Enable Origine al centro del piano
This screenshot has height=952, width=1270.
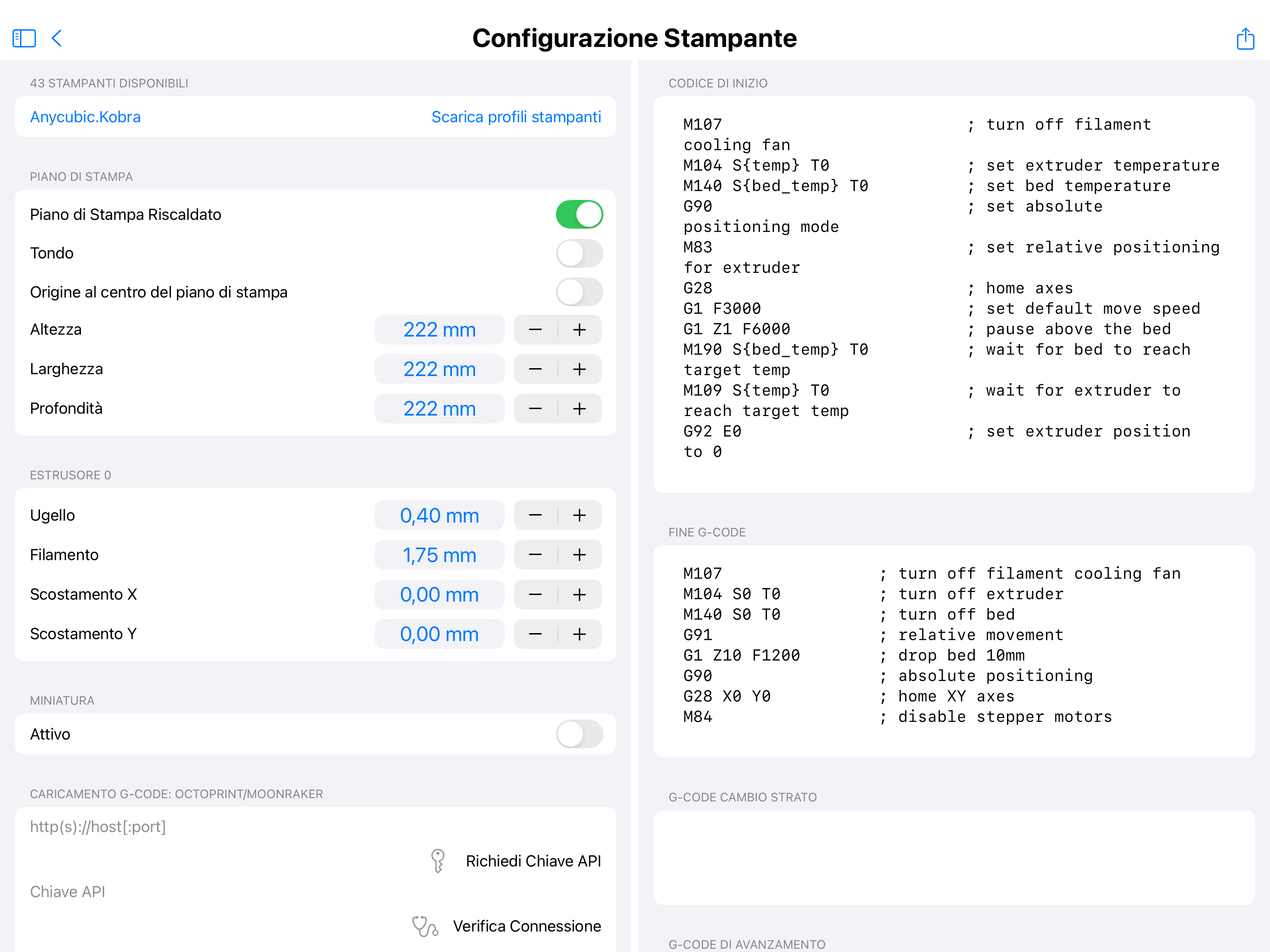tap(579, 291)
